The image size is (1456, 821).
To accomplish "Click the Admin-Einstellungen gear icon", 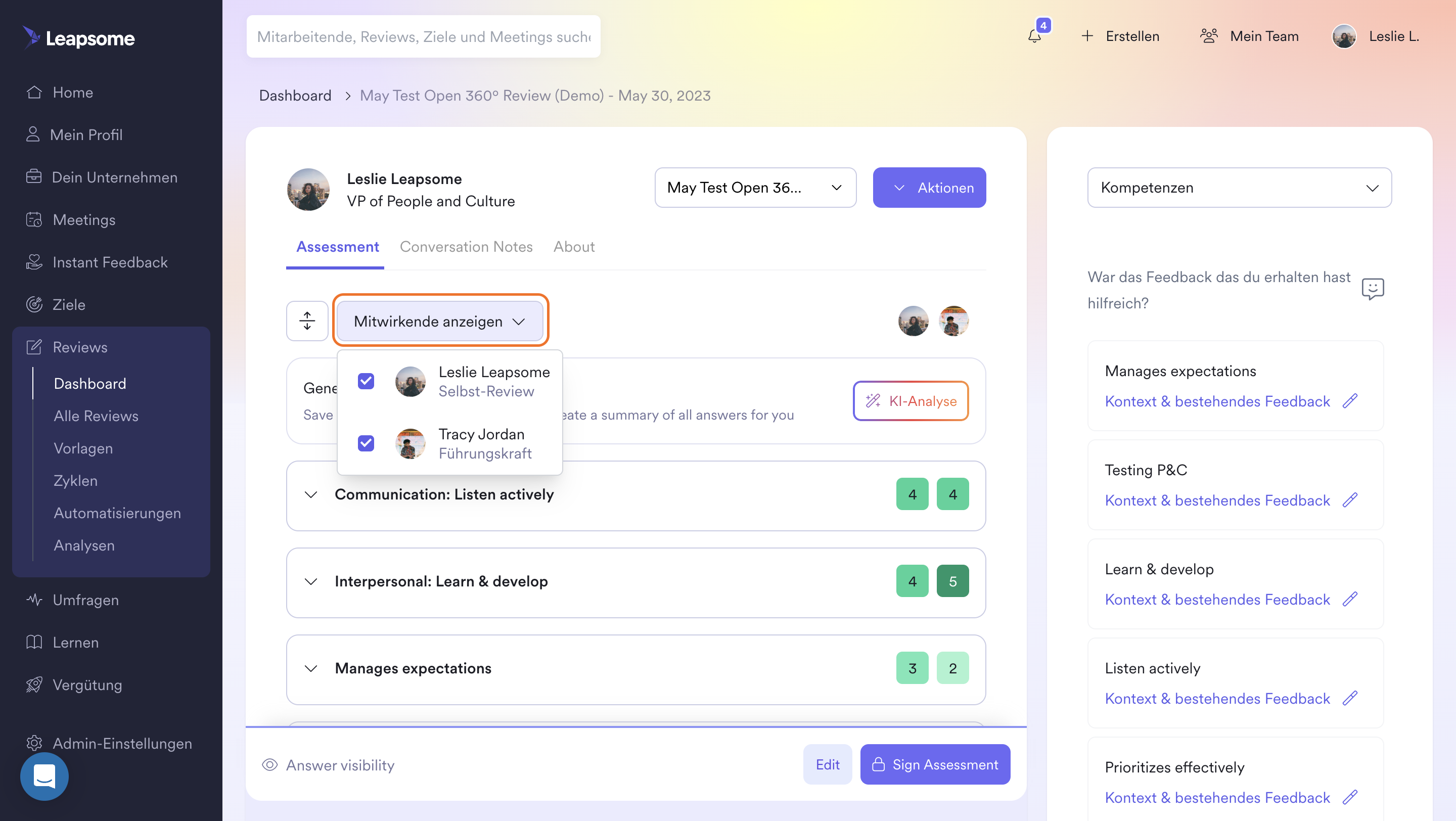I will coord(34,743).
